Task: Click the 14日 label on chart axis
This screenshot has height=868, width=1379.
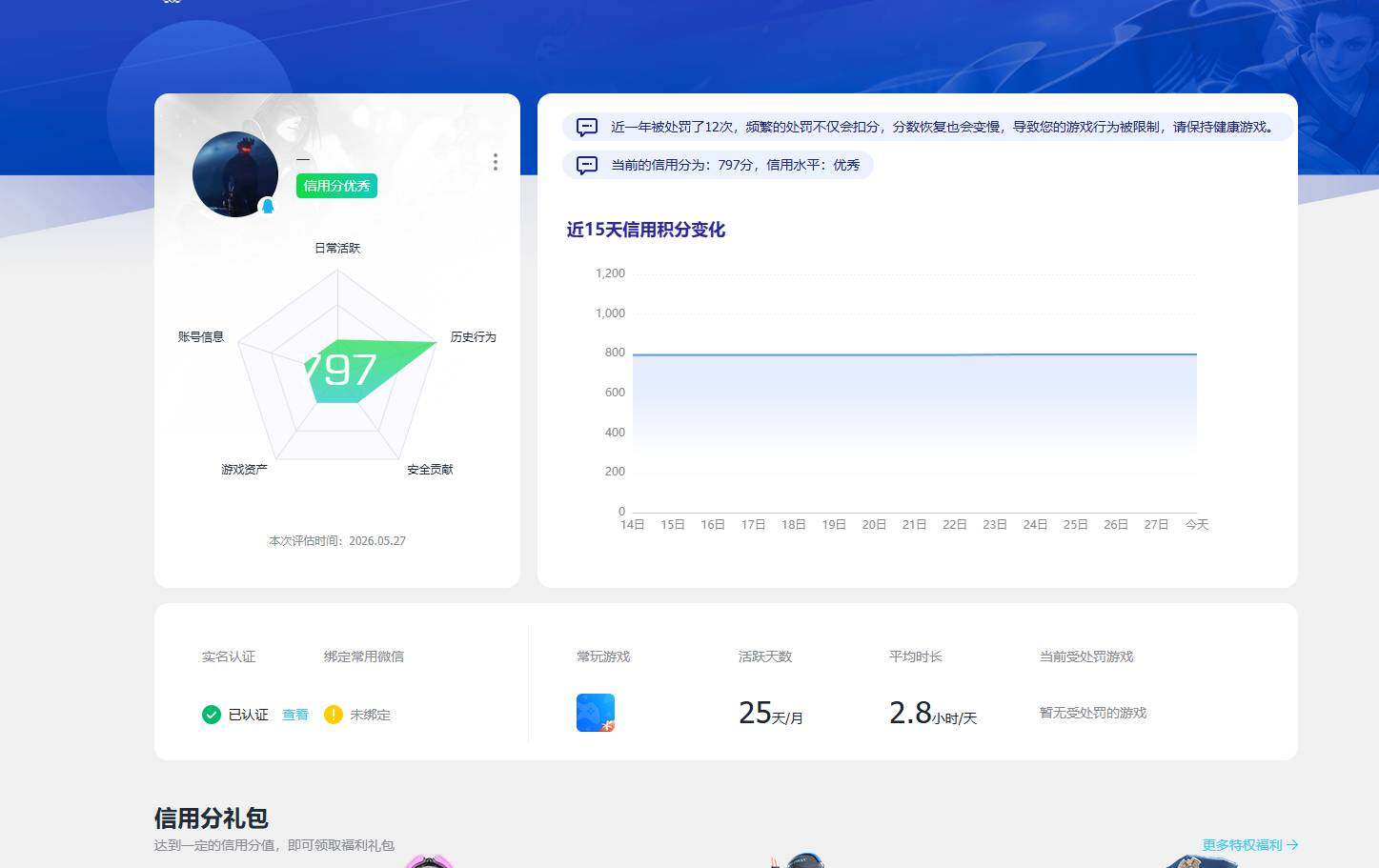Action: (633, 525)
